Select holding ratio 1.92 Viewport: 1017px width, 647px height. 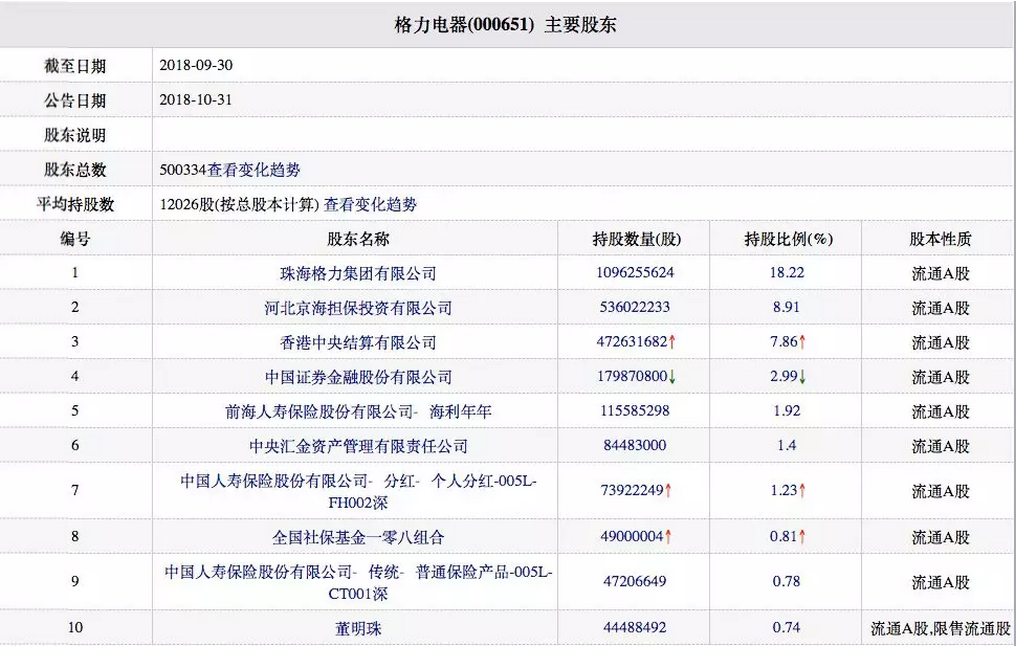[787, 410]
